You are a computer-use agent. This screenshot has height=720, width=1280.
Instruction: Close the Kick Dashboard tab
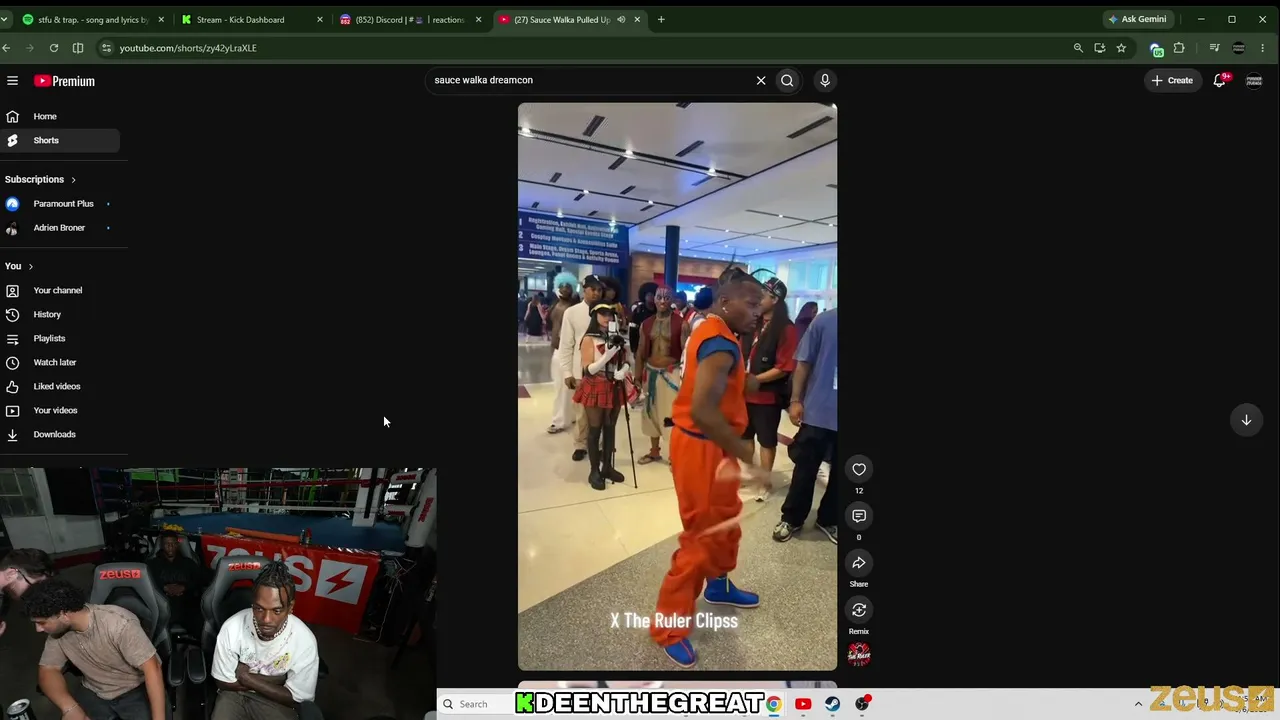click(x=320, y=19)
